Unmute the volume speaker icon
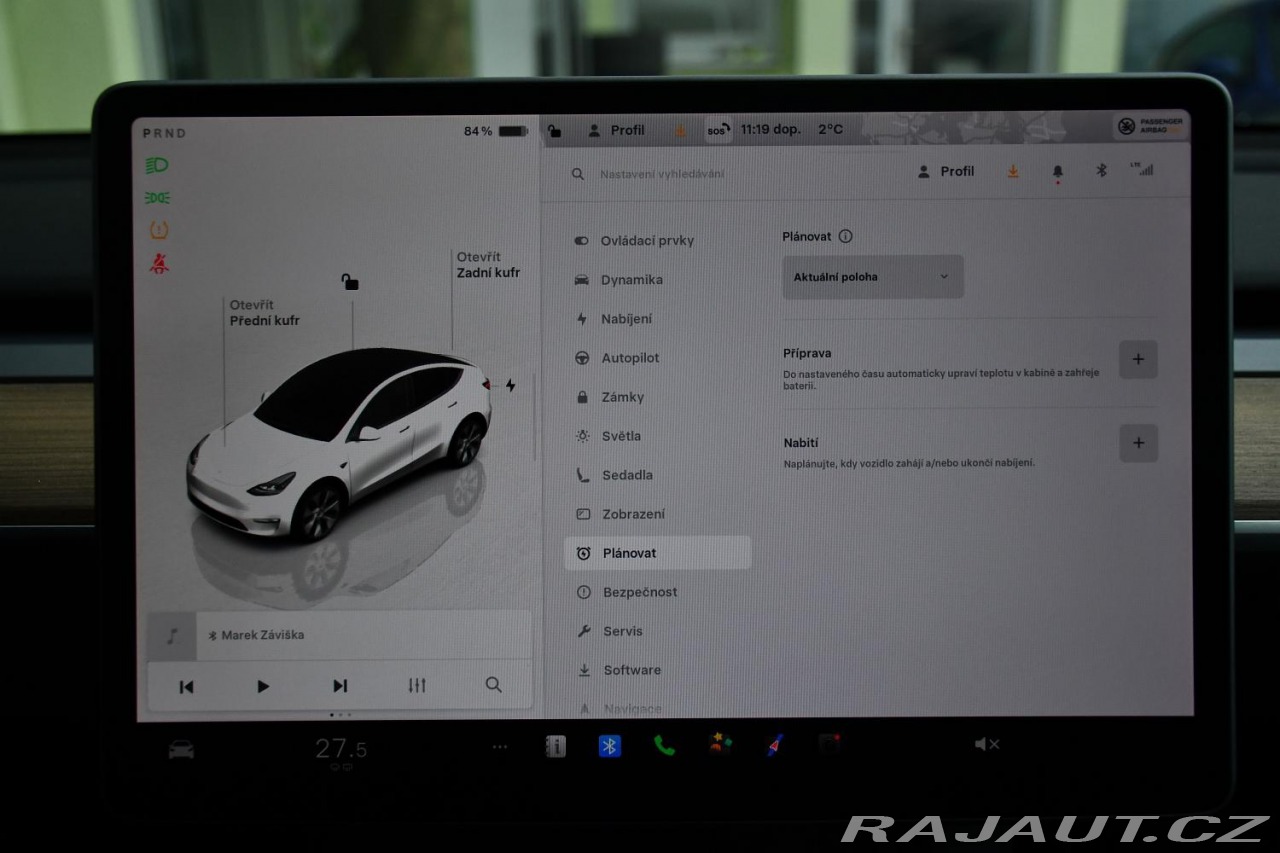The width and height of the screenshot is (1280, 853). (987, 744)
